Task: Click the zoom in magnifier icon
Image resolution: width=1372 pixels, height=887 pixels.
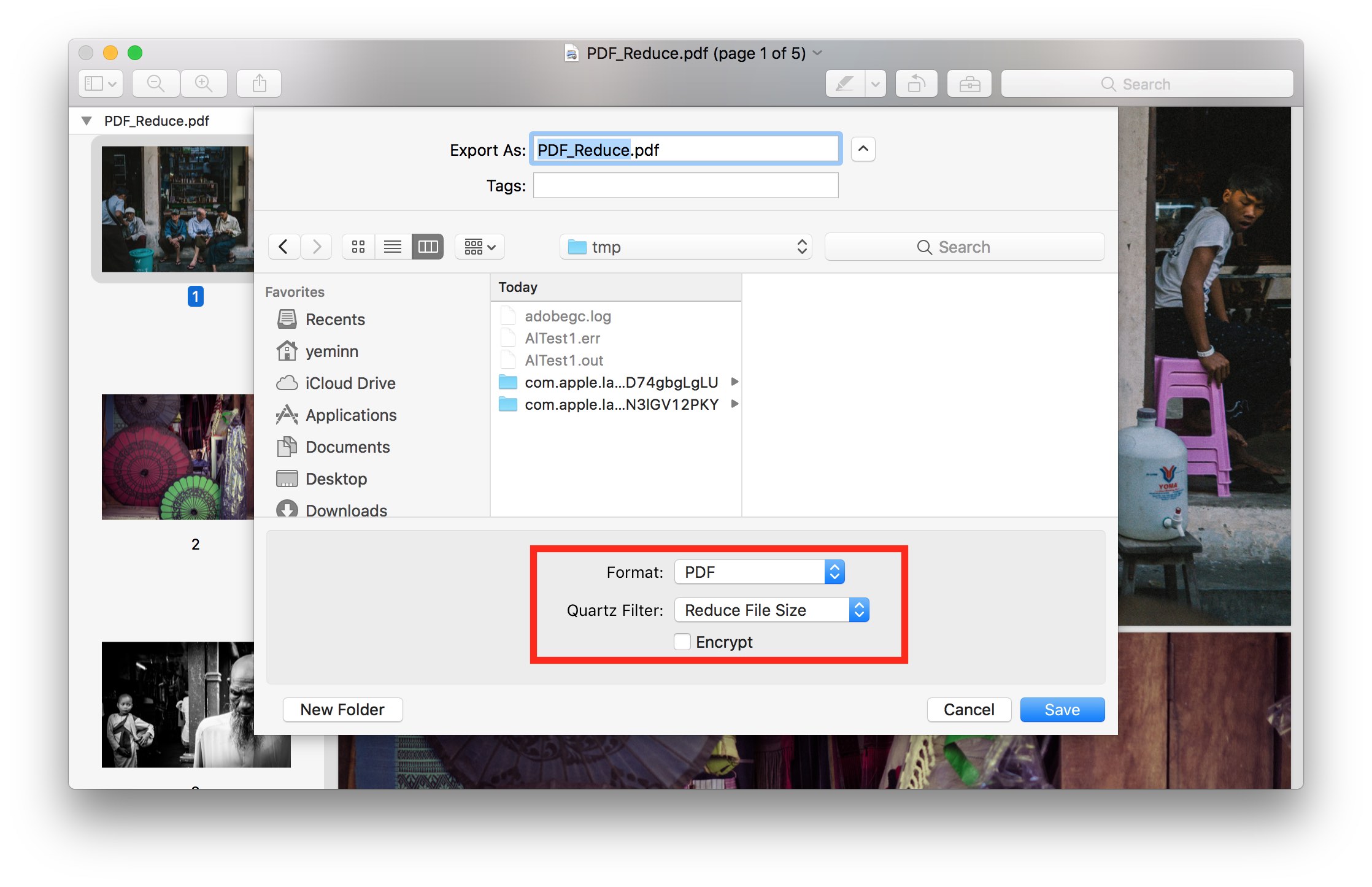Action: pos(203,83)
